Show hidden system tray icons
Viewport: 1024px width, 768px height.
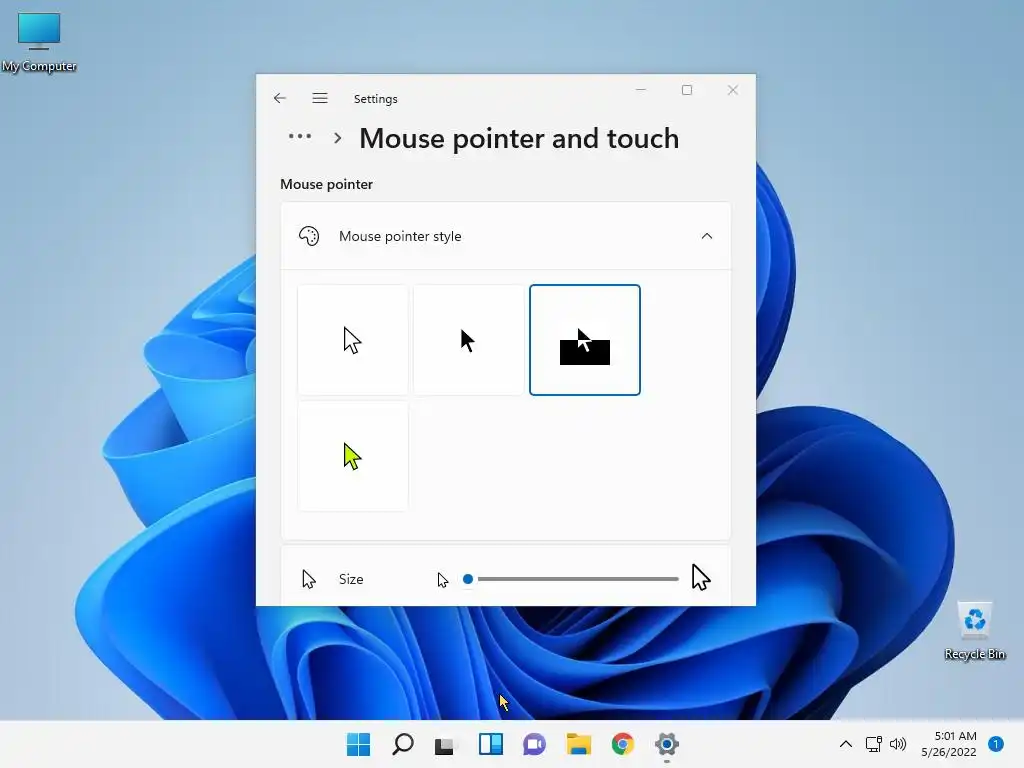click(845, 744)
